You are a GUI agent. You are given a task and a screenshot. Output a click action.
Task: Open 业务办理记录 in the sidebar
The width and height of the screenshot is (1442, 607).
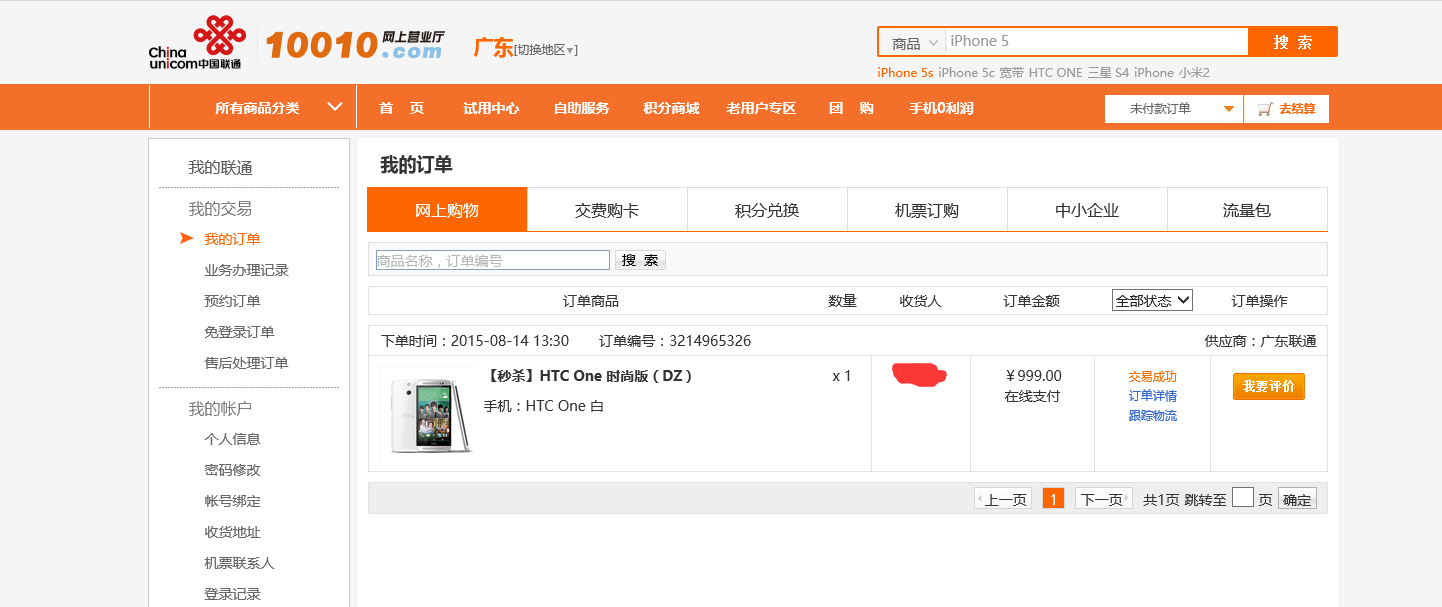pyautogui.click(x=246, y=270)
